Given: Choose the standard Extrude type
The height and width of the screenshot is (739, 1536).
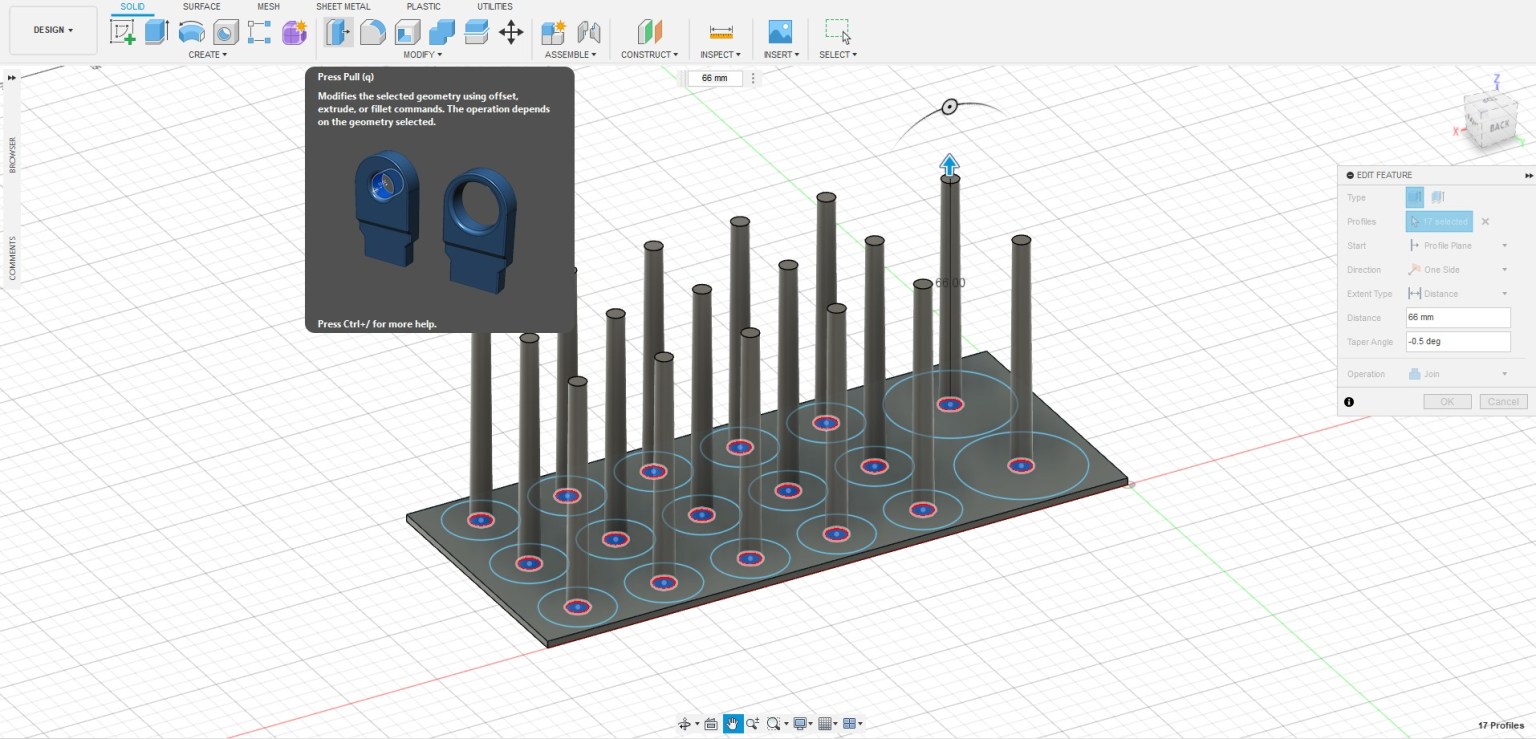Looking at the screenshot, I should coord(1415,197).
